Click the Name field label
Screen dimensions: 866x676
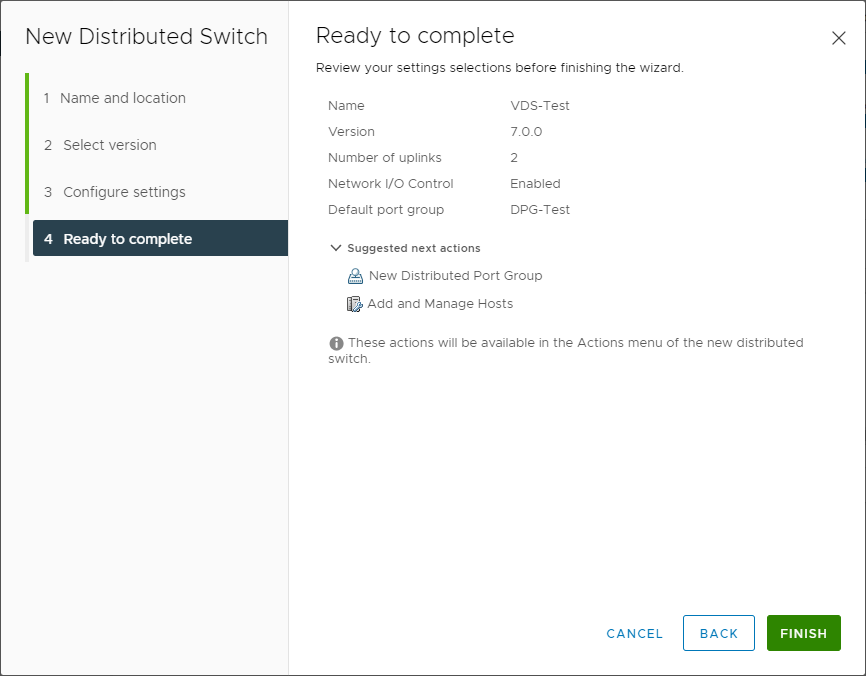(x=346, y=105)
